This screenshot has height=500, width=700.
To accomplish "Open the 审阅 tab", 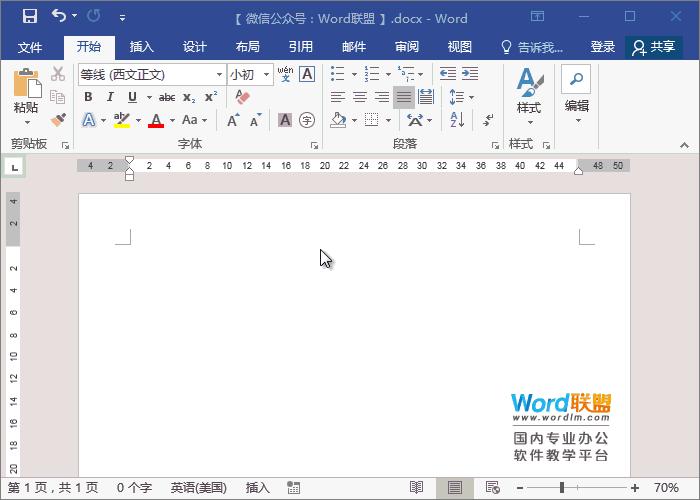I will pyautogui.click(x=407, y=47).
